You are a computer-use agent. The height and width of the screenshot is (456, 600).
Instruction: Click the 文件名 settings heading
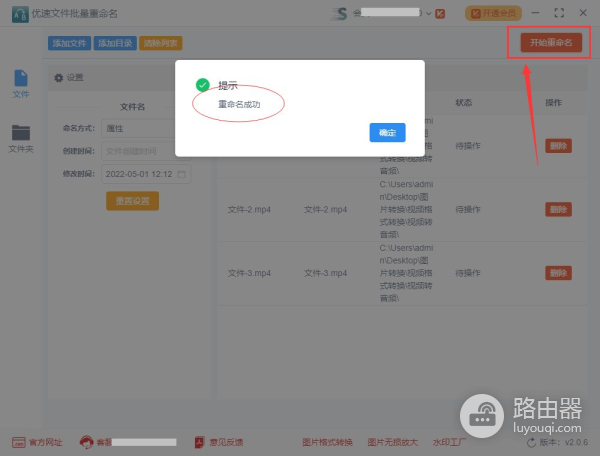tap(132, 107)
